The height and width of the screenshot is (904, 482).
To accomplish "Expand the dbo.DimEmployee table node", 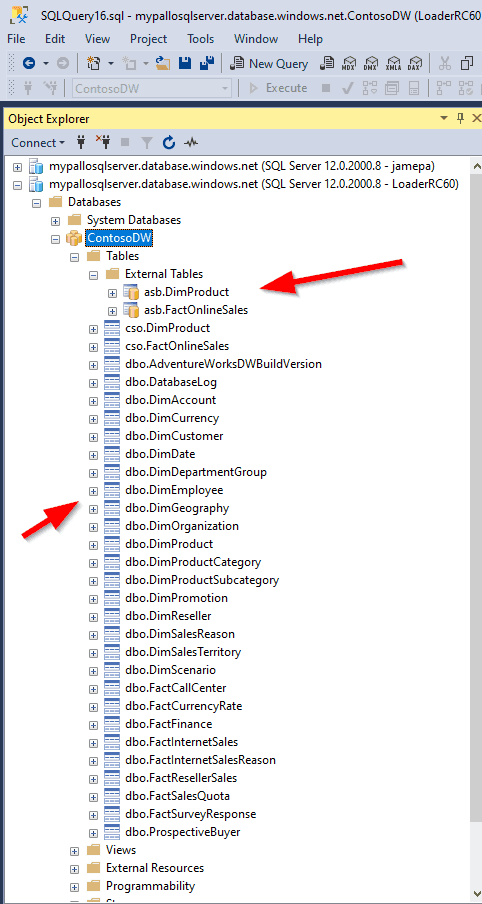I will pos(93,491).
